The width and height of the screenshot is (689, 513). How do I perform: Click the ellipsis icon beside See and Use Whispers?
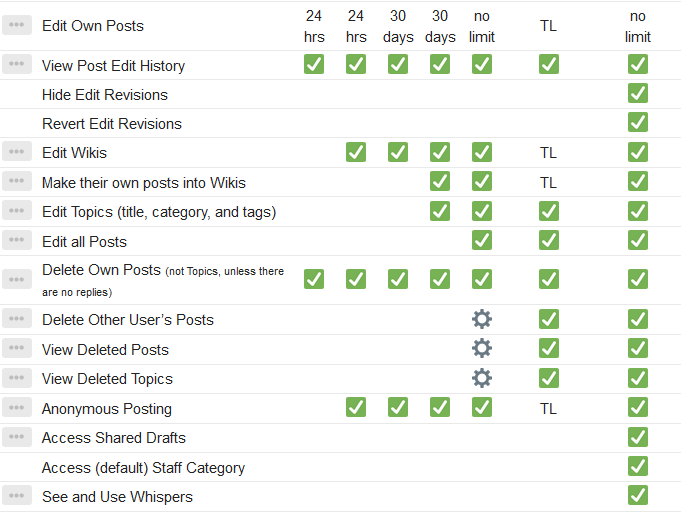click(17, 496)
